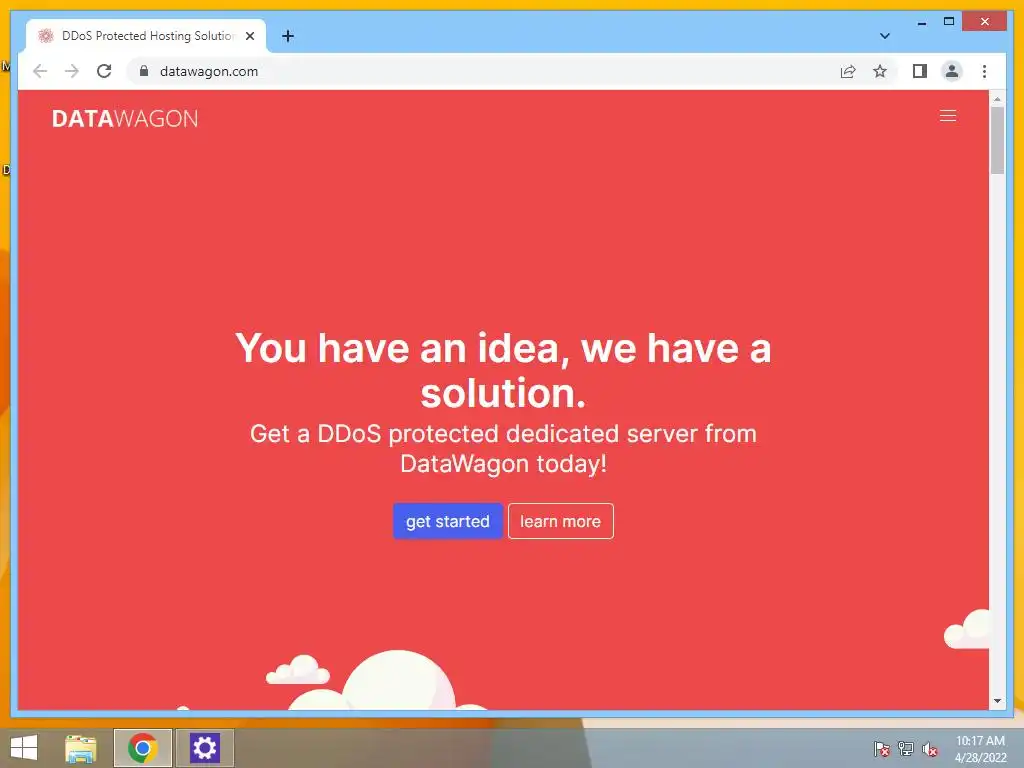View site security lock info
The width and height of the screenshot is (1024, 768).
pyautogui.click(x=144, y=71)
